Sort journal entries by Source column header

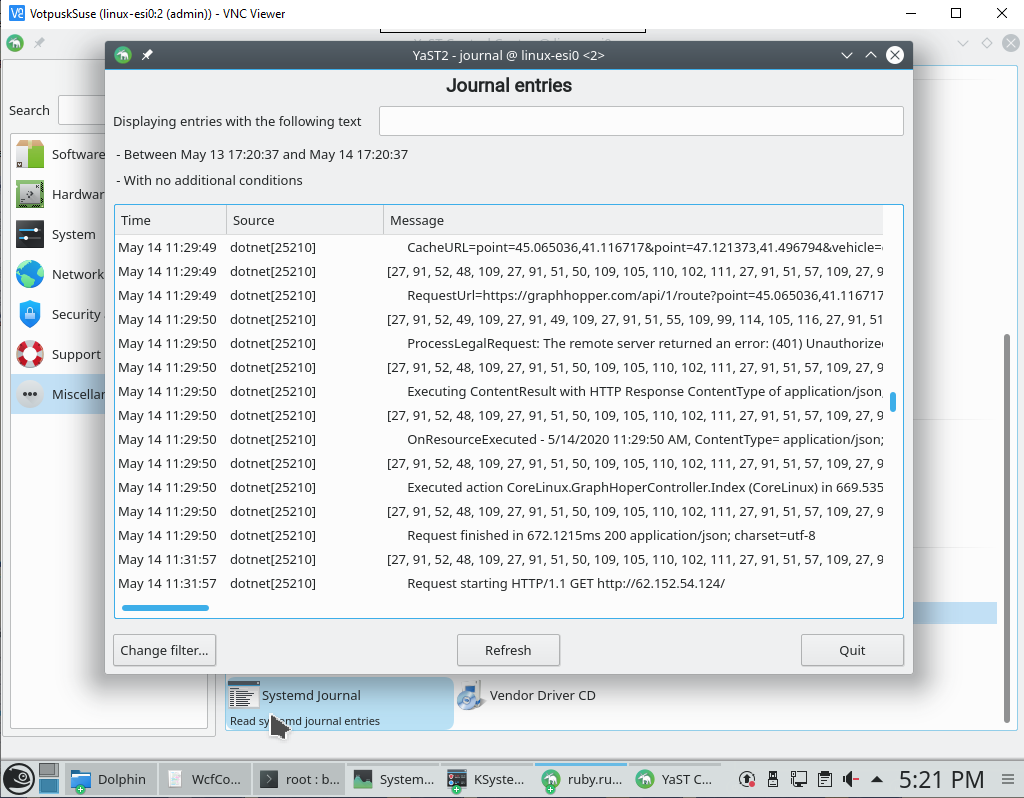[x=305, y=221]
